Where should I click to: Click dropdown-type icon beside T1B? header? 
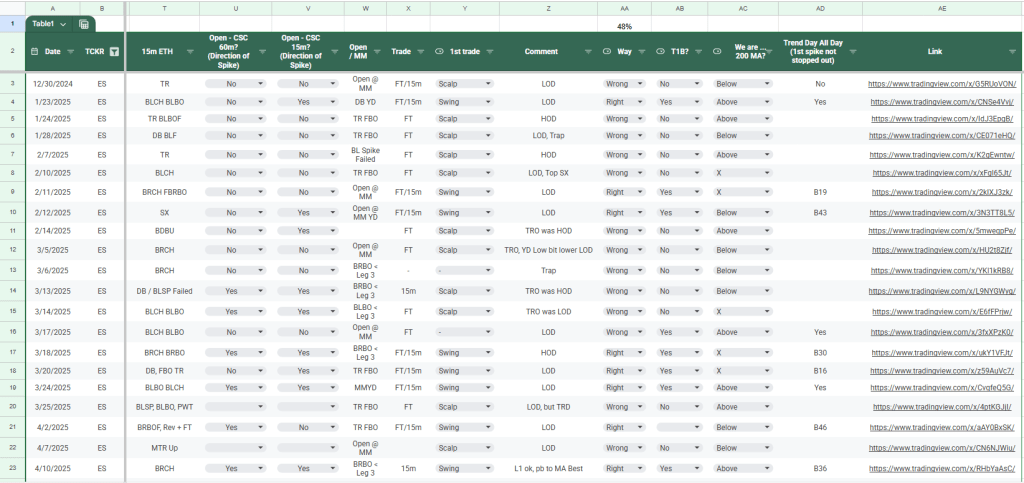tap(660, 51)
